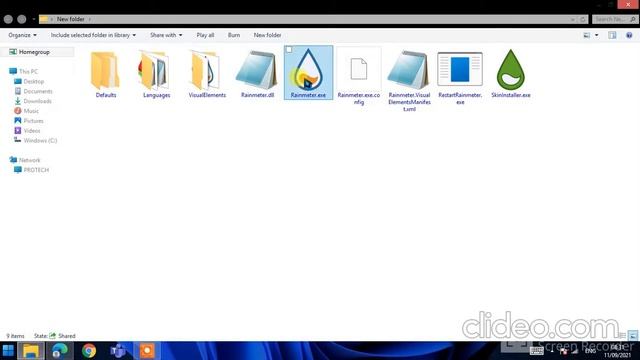The height and width of the screenshot is (360, 640).
Task: Open Microsoft Teams from taskbar
Action: pyautogui.click(x=118, y=351)
